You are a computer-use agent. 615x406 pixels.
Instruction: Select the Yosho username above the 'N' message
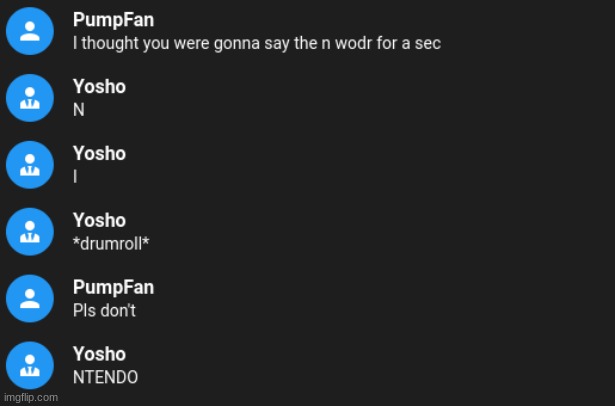(99, 87)
